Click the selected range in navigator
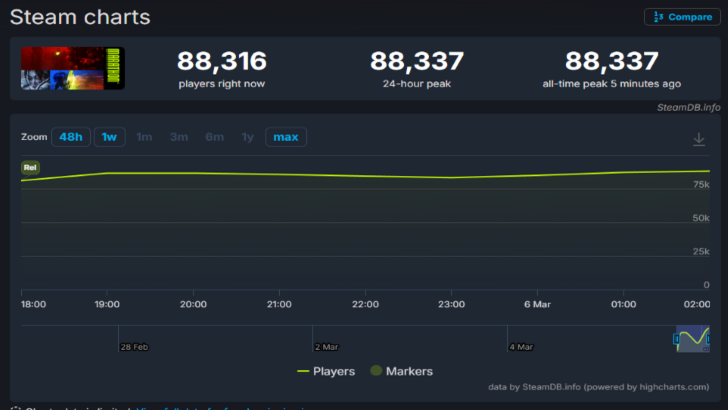This screenshot has height=410, width=728. coord(693,338)
